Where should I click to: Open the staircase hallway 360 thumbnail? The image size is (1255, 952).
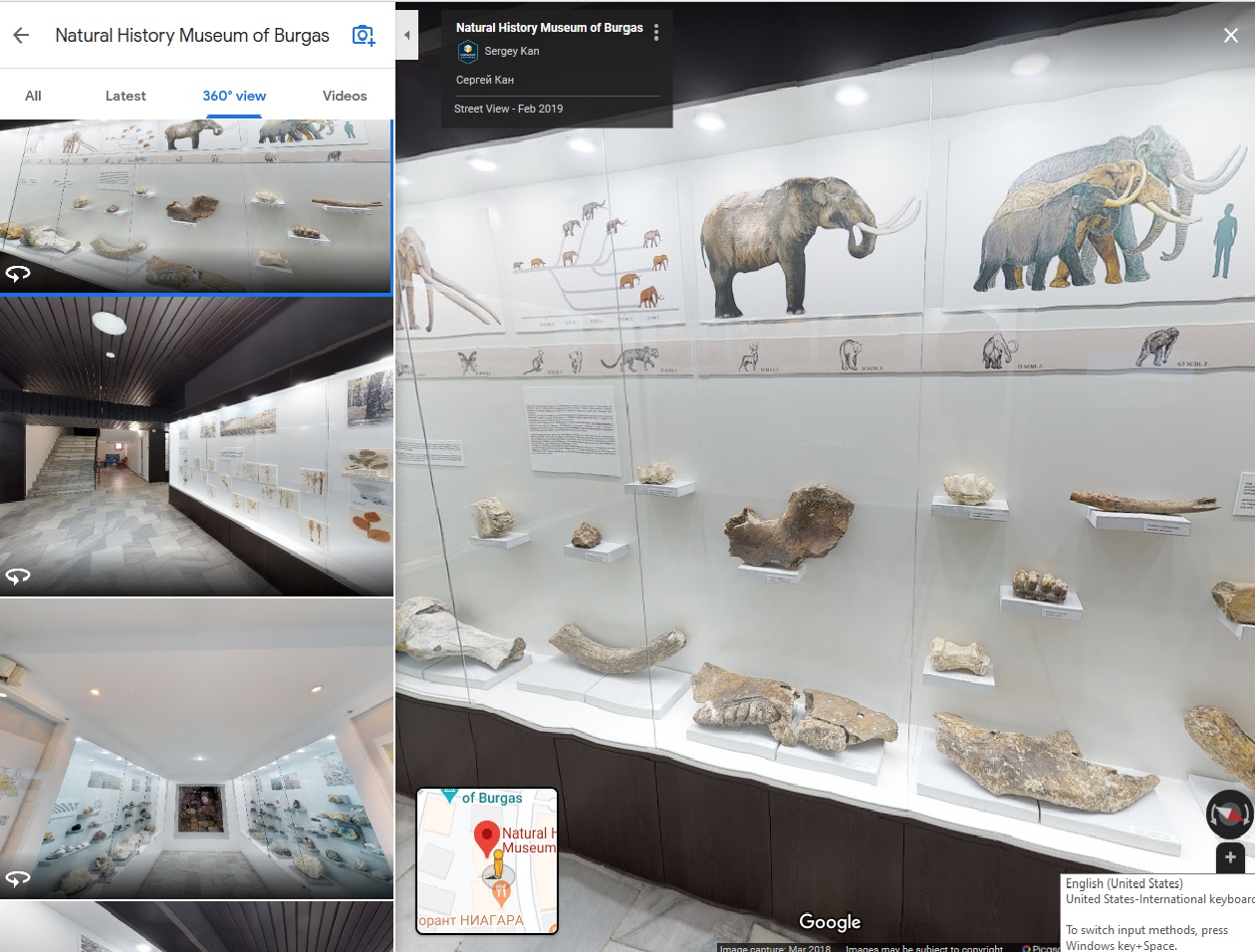(196, 446)
